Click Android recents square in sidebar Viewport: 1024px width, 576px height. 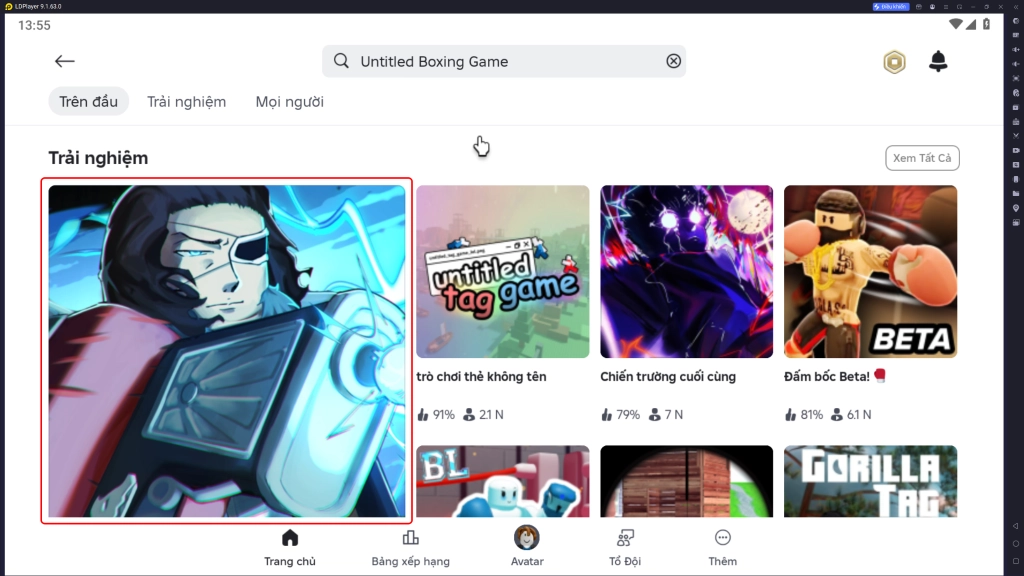tap(1016, 561)
